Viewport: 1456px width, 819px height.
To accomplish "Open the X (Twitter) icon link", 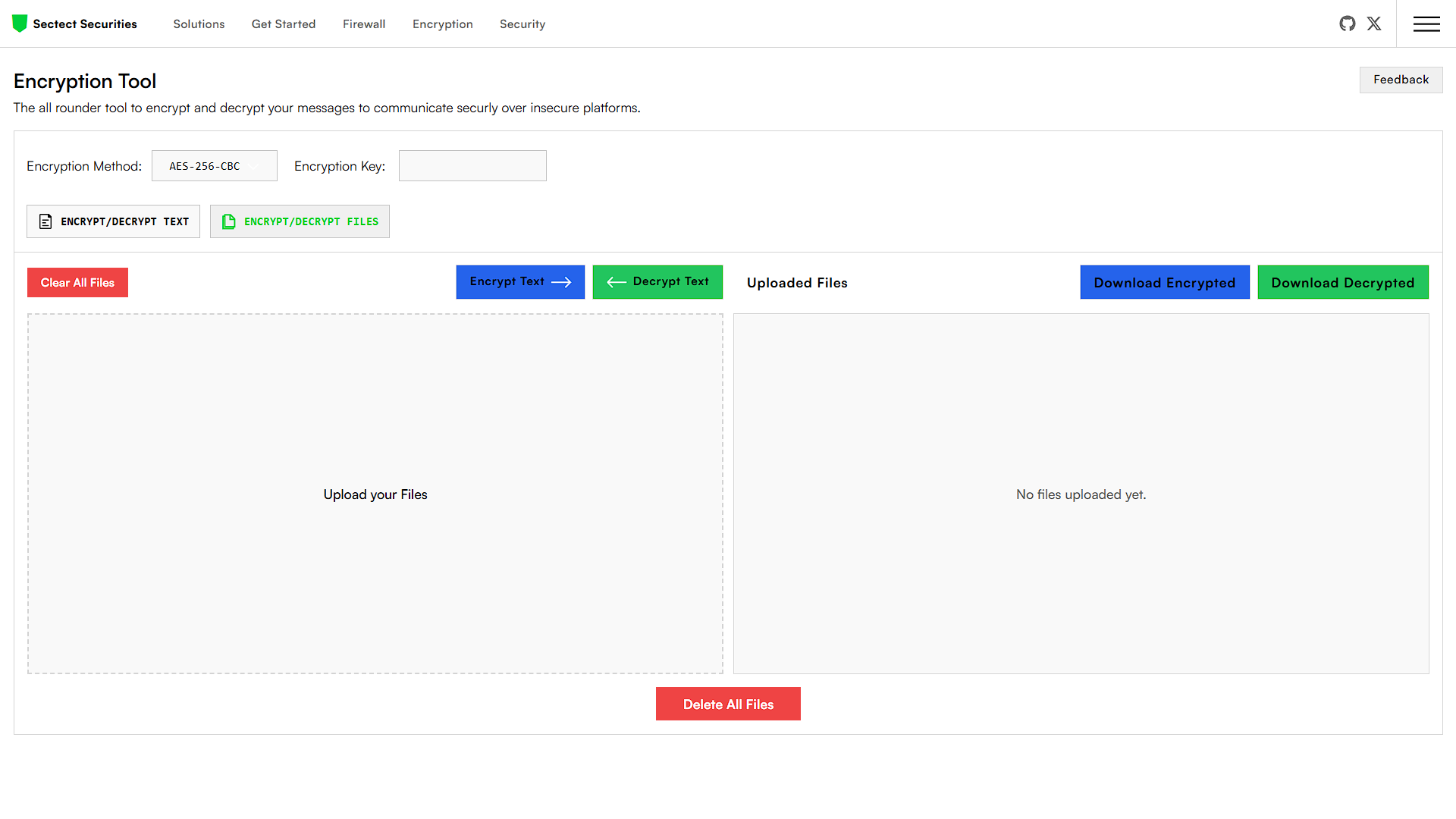I will [x=1374, y=24].
